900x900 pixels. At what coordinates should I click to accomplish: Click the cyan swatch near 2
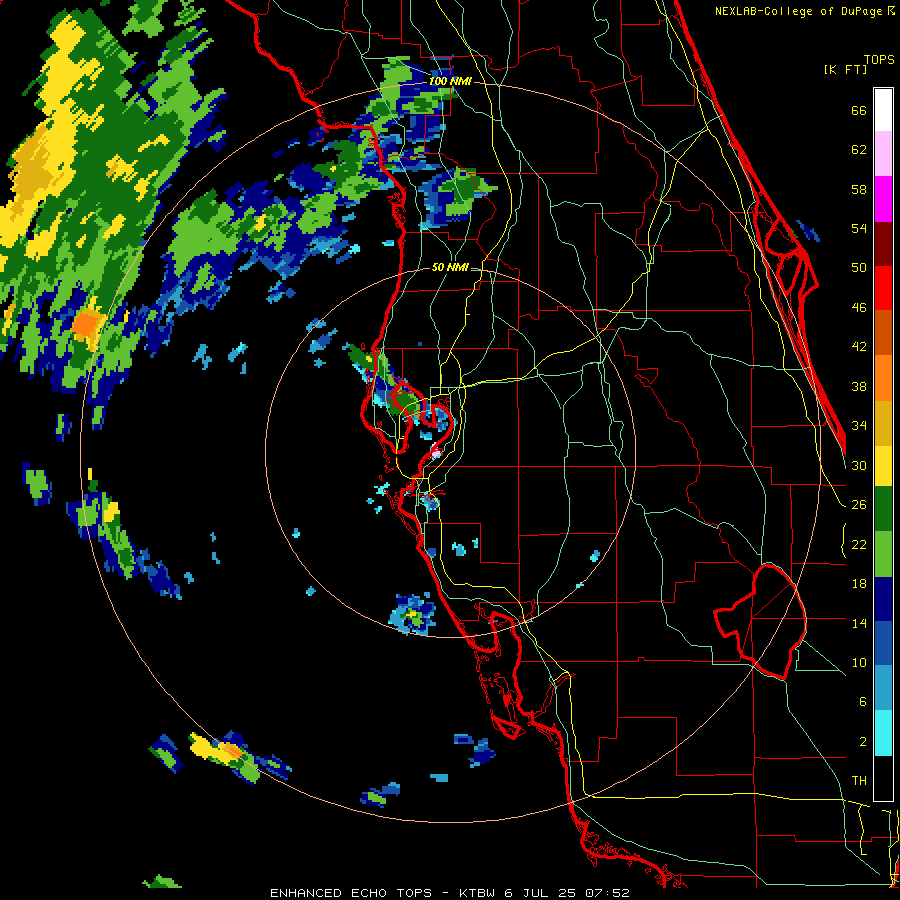(x=883, y=733)
